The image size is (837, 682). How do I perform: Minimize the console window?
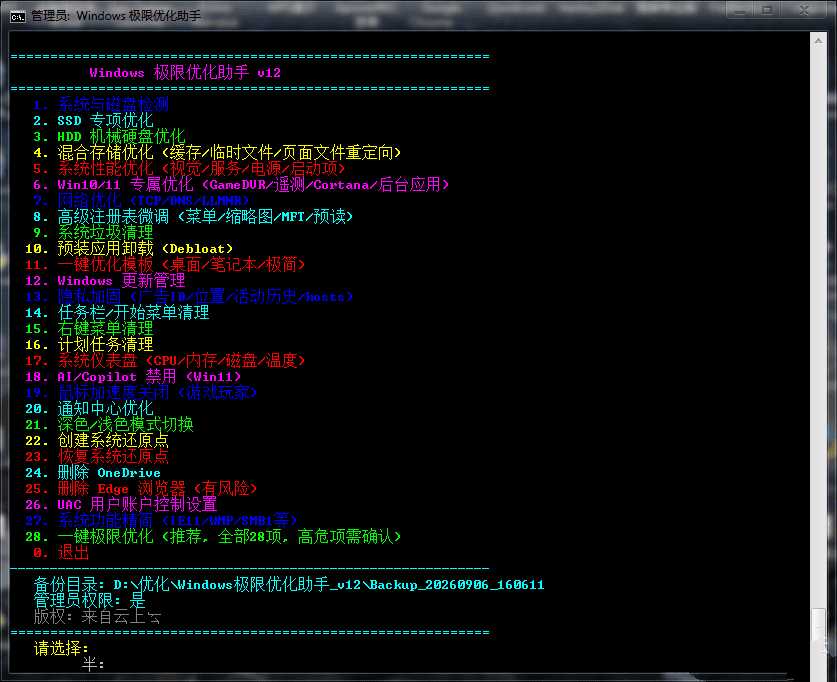(x=740, y=11)
